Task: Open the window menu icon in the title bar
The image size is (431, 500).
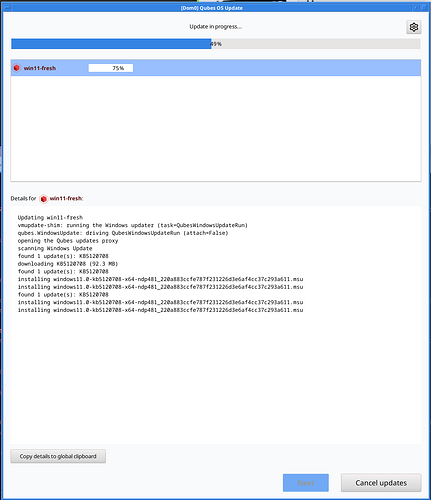Action: tap(6, 8)
